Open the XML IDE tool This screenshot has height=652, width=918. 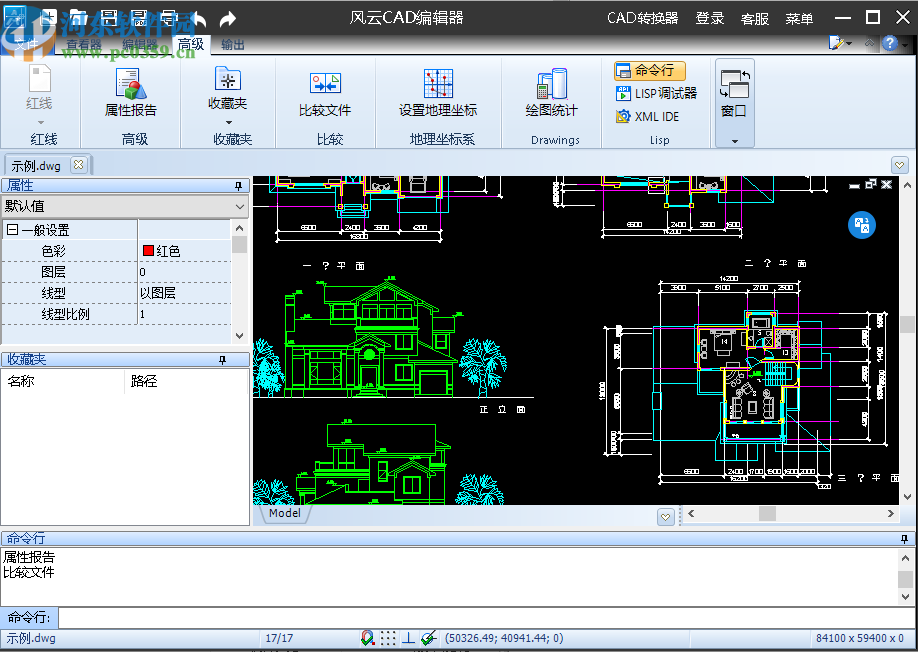pyautogui.click(x=648, y=116)
